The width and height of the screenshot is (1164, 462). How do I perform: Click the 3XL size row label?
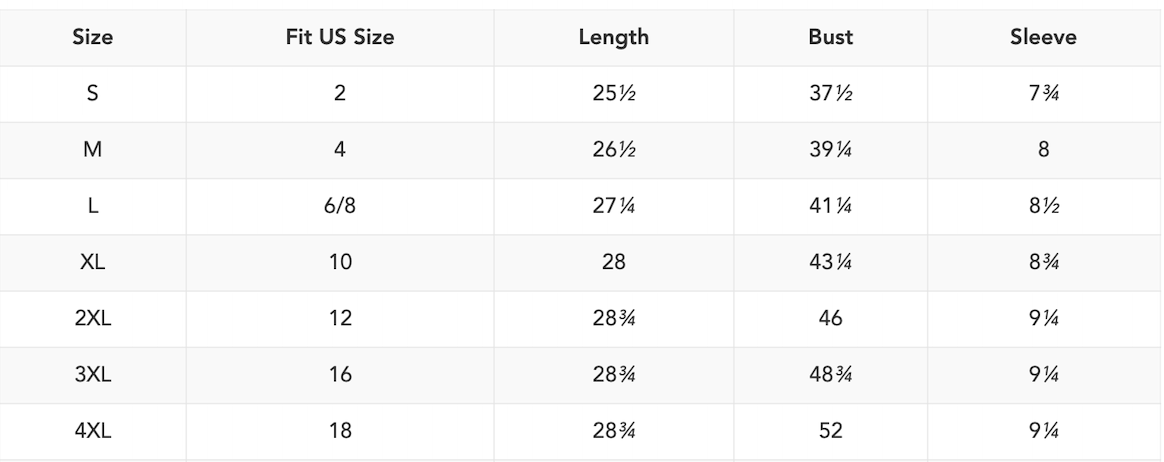[92, 375]
